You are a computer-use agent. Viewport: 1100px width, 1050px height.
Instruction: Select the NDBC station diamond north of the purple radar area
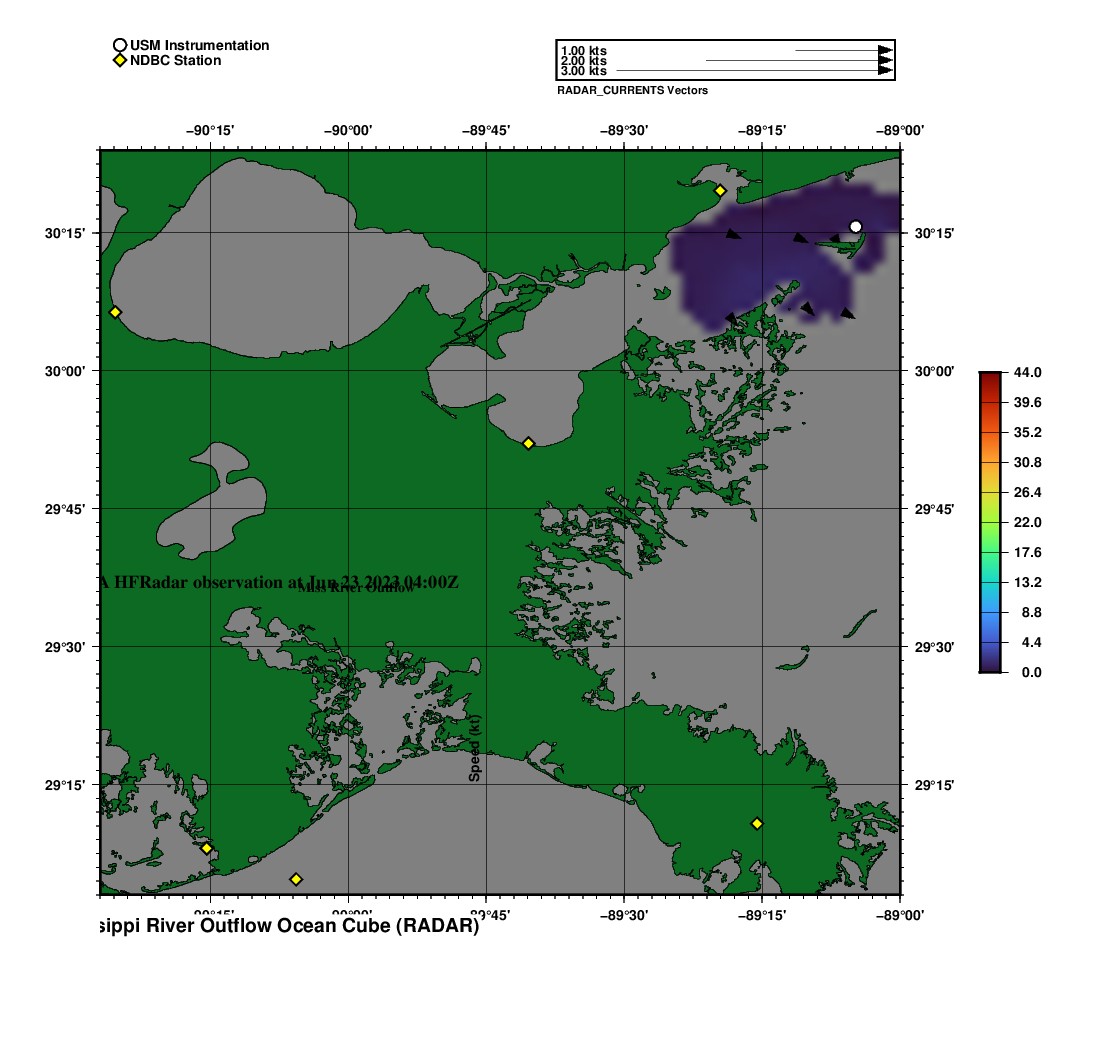720,190
